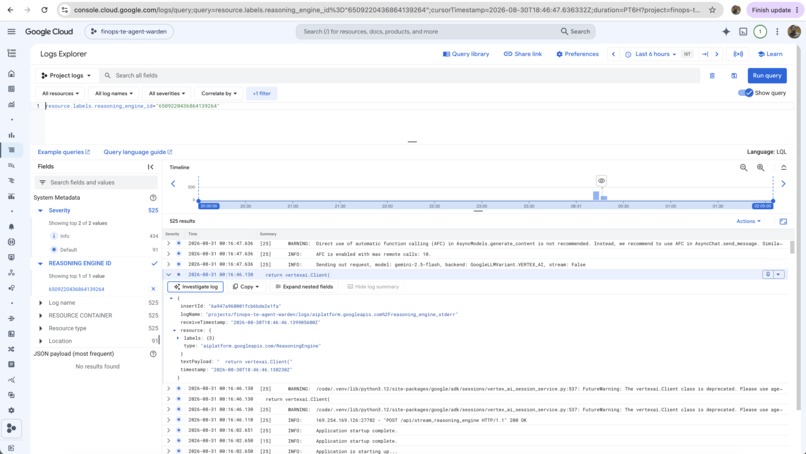Image resolution: width=806 pixels, height=454 pixels.
Task: Click the log results vertical scrollbar
Action: point(792,247)
